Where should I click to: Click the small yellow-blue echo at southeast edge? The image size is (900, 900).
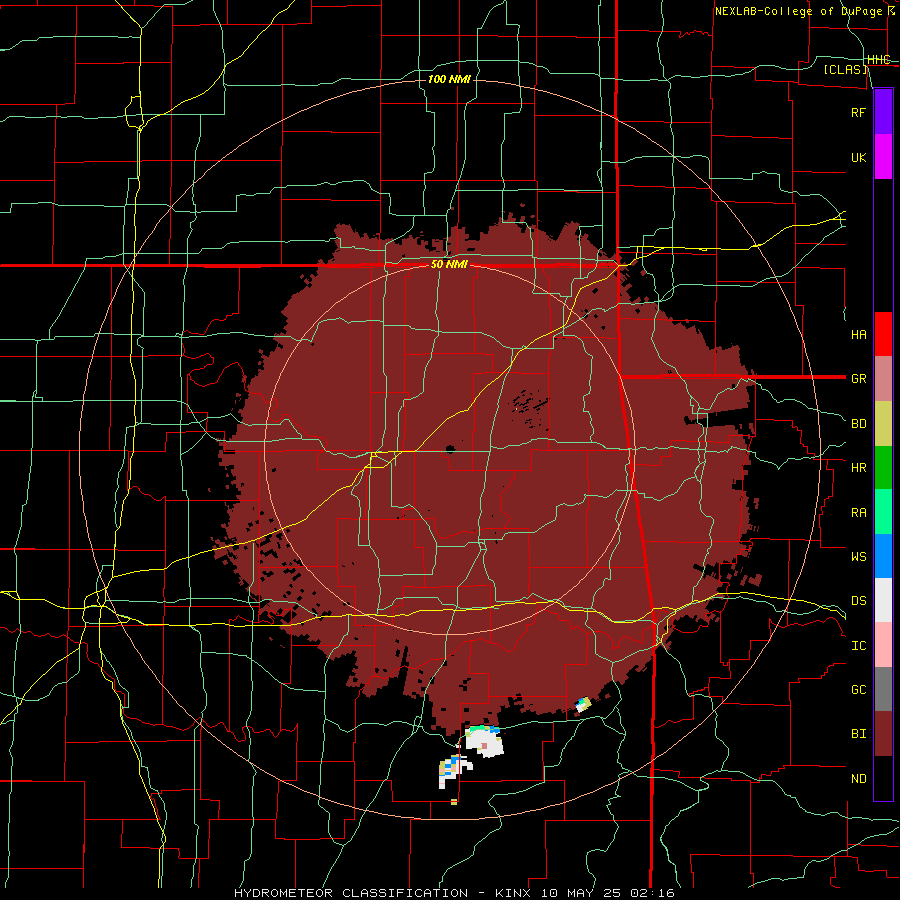point(583,704)
